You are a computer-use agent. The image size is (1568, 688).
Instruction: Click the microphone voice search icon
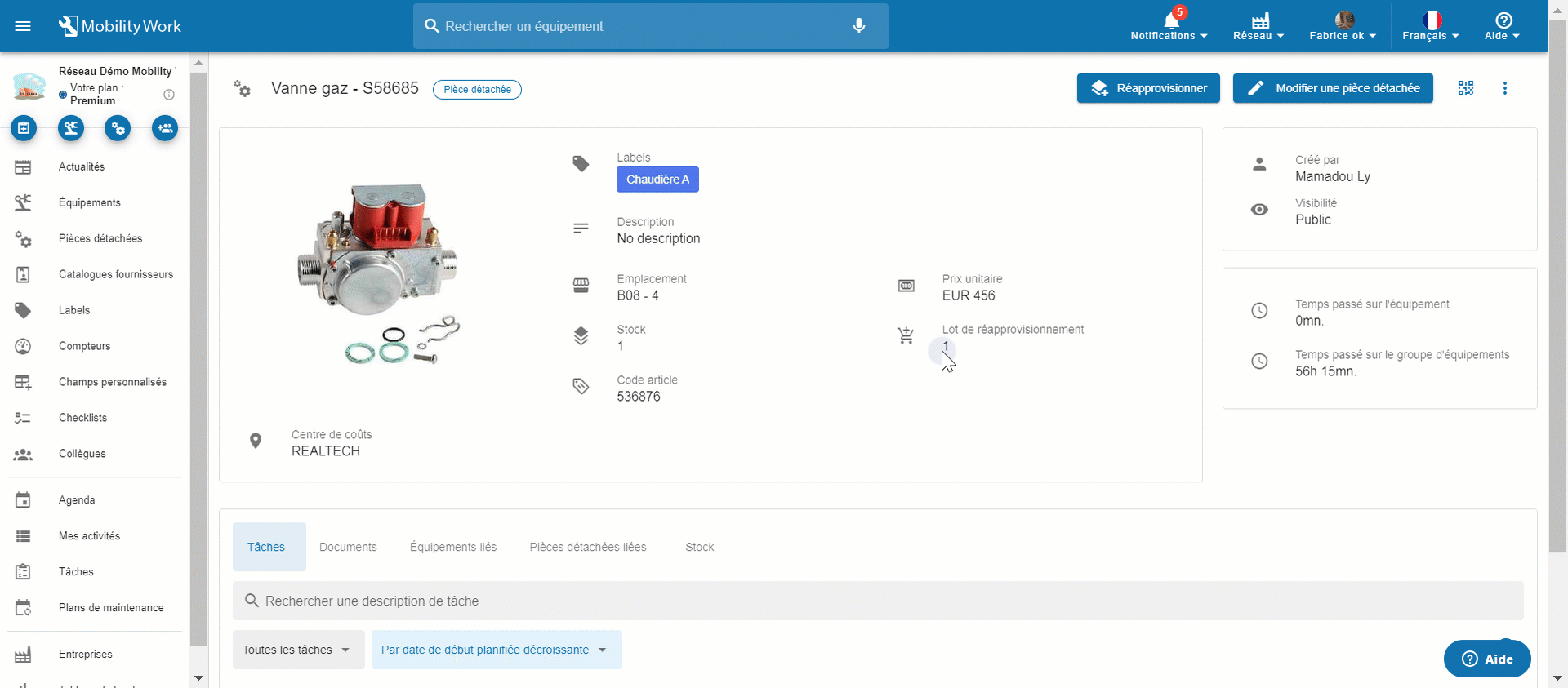[x=858, y=26]
